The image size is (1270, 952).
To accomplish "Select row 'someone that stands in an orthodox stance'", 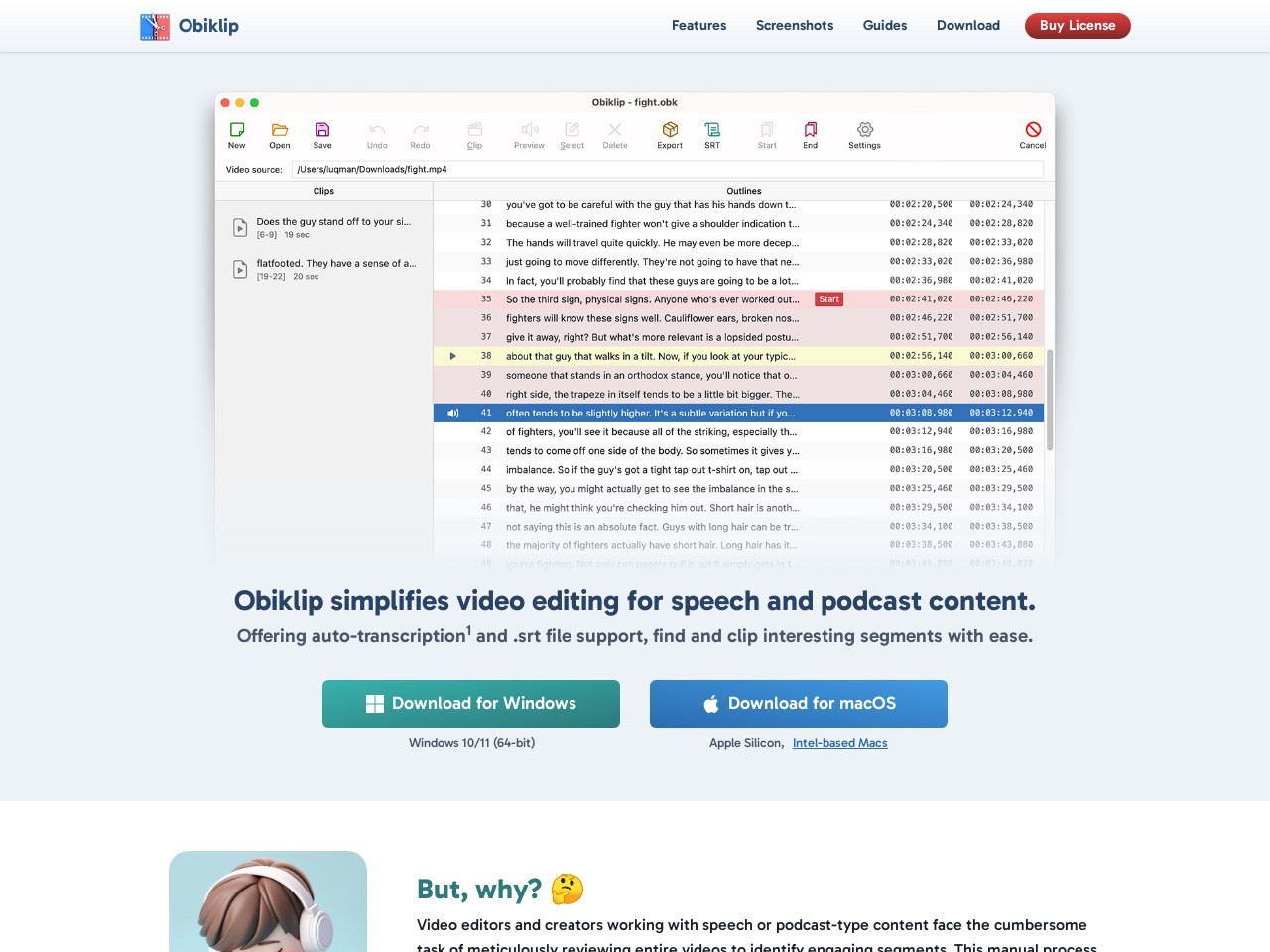I will tap(738, 375).
